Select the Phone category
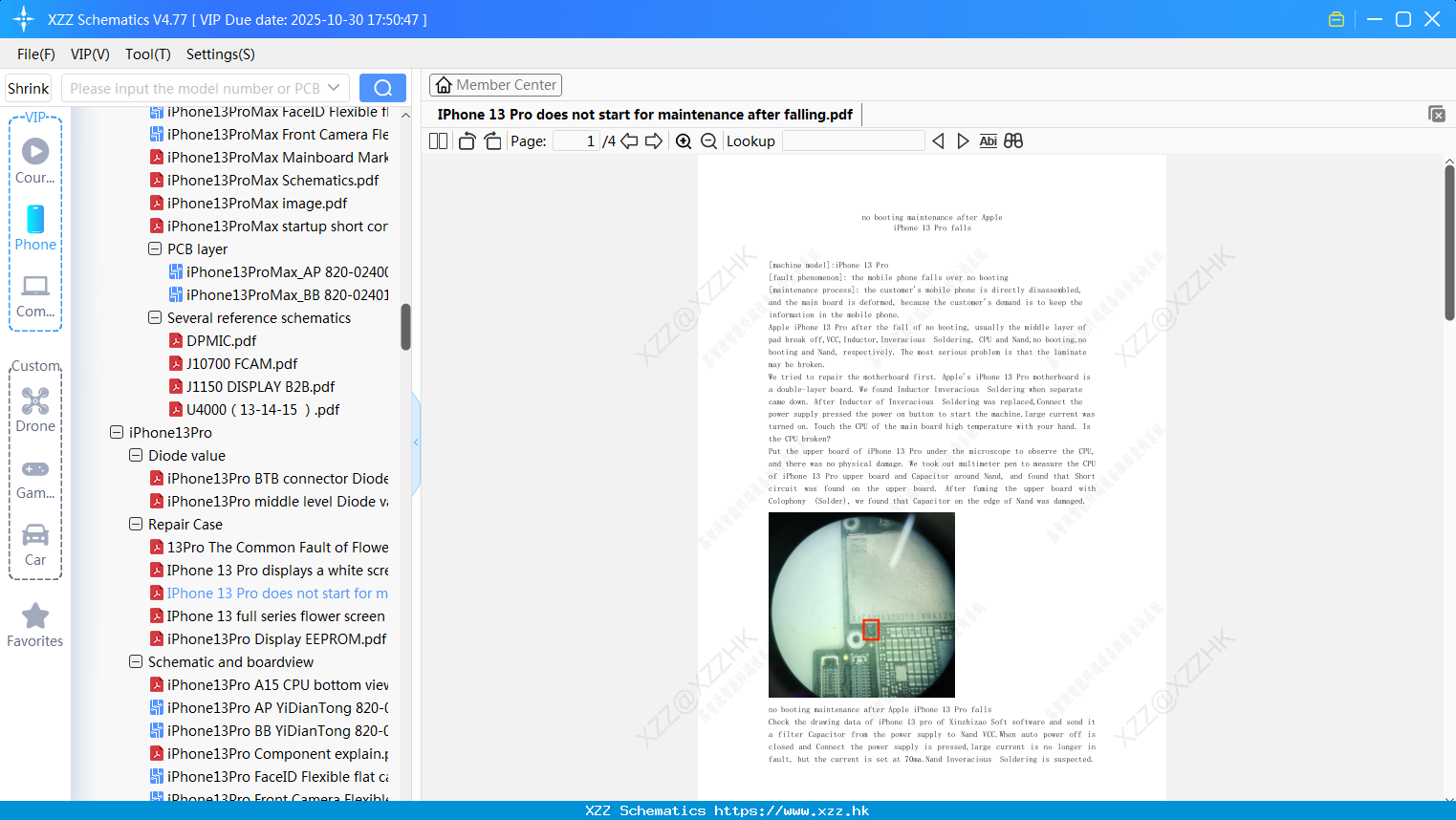 [35, 227]
